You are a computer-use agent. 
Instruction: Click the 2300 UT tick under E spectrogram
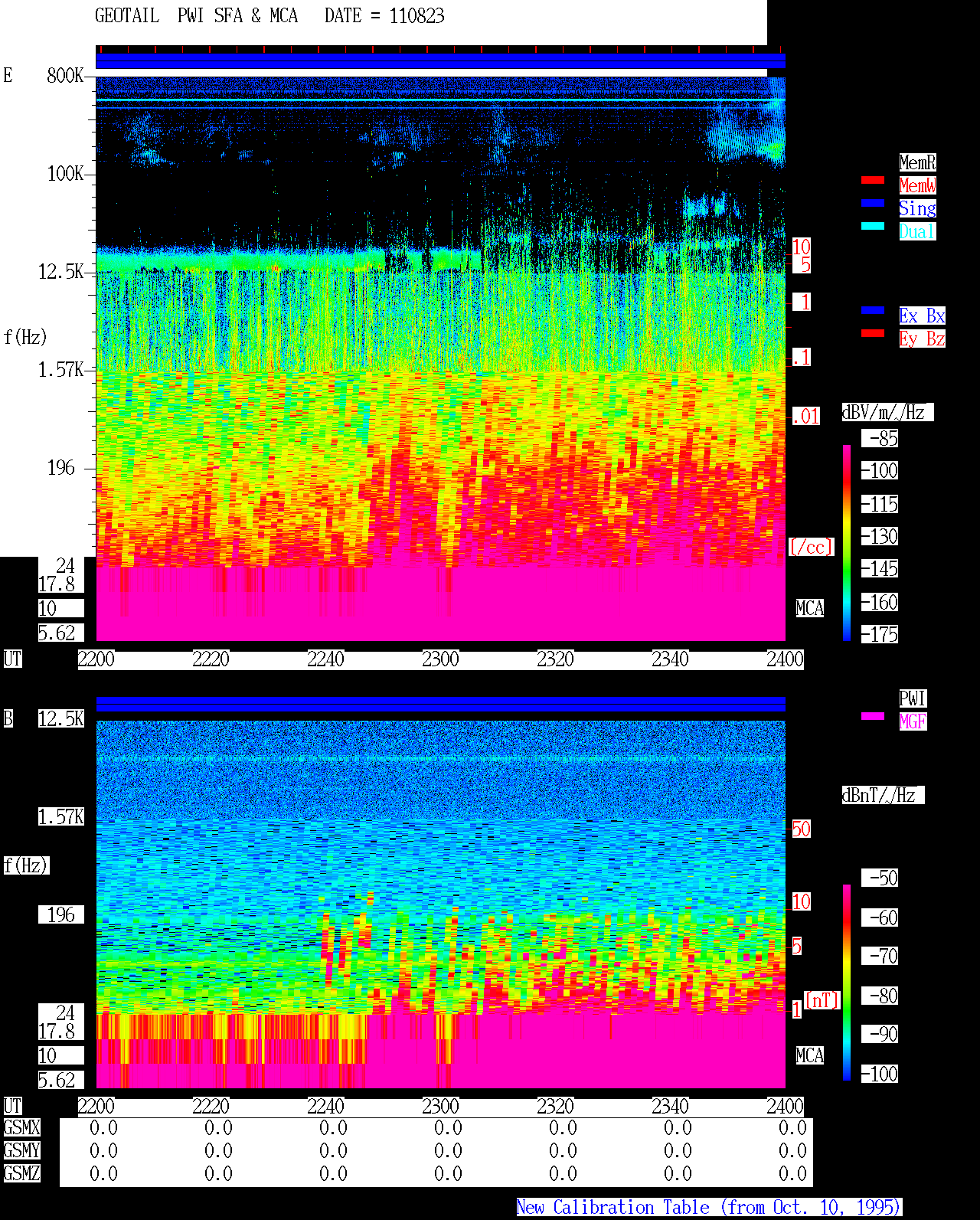440,659
